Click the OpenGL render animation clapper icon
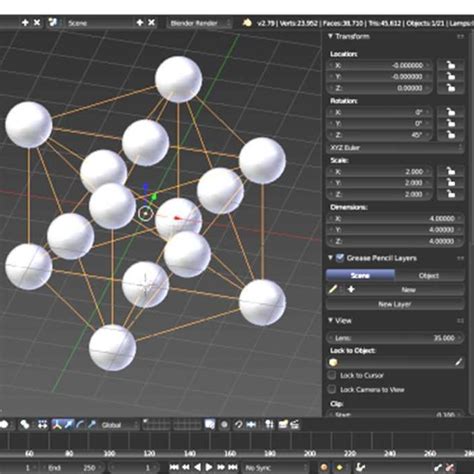The image size is (474, 474). click(295, 425)
